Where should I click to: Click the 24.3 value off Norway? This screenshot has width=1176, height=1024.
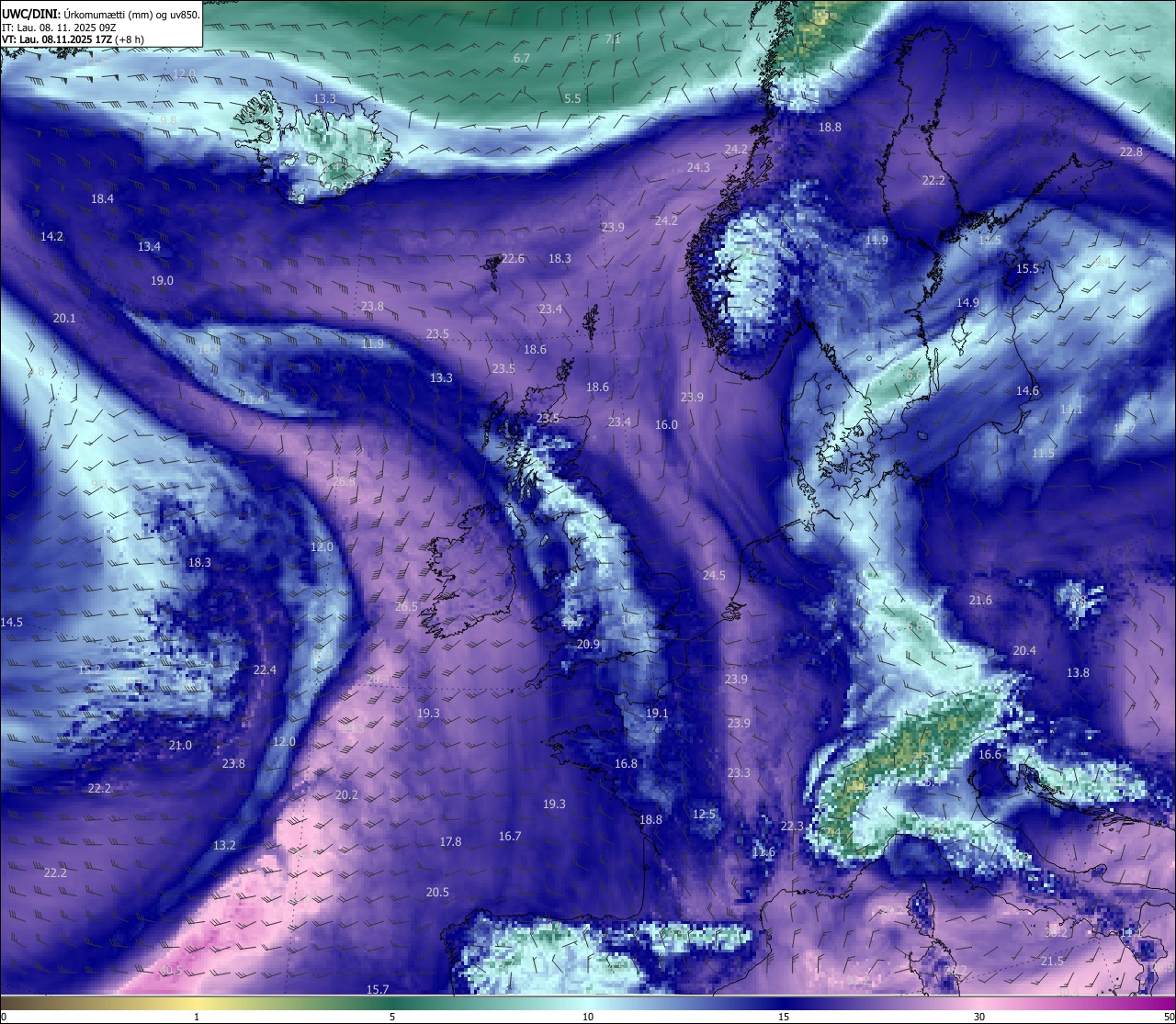(x=698, y=167)
